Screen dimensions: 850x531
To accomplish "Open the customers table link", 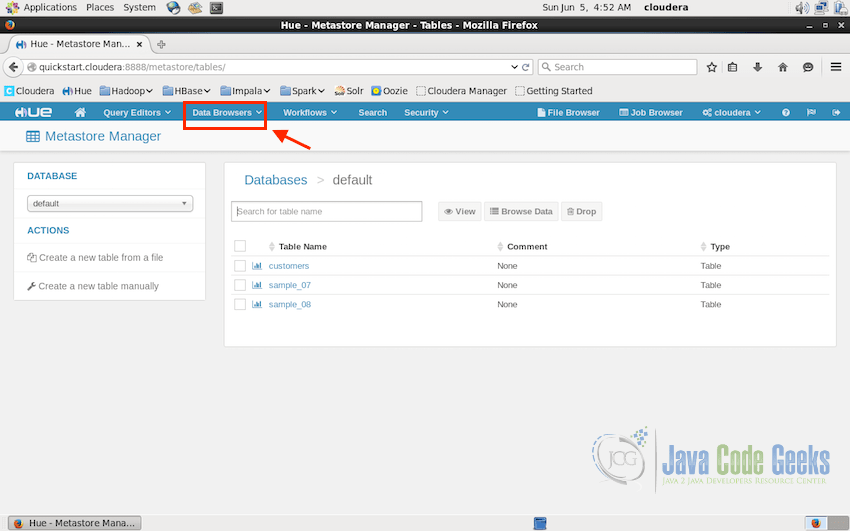I will 289,266.
